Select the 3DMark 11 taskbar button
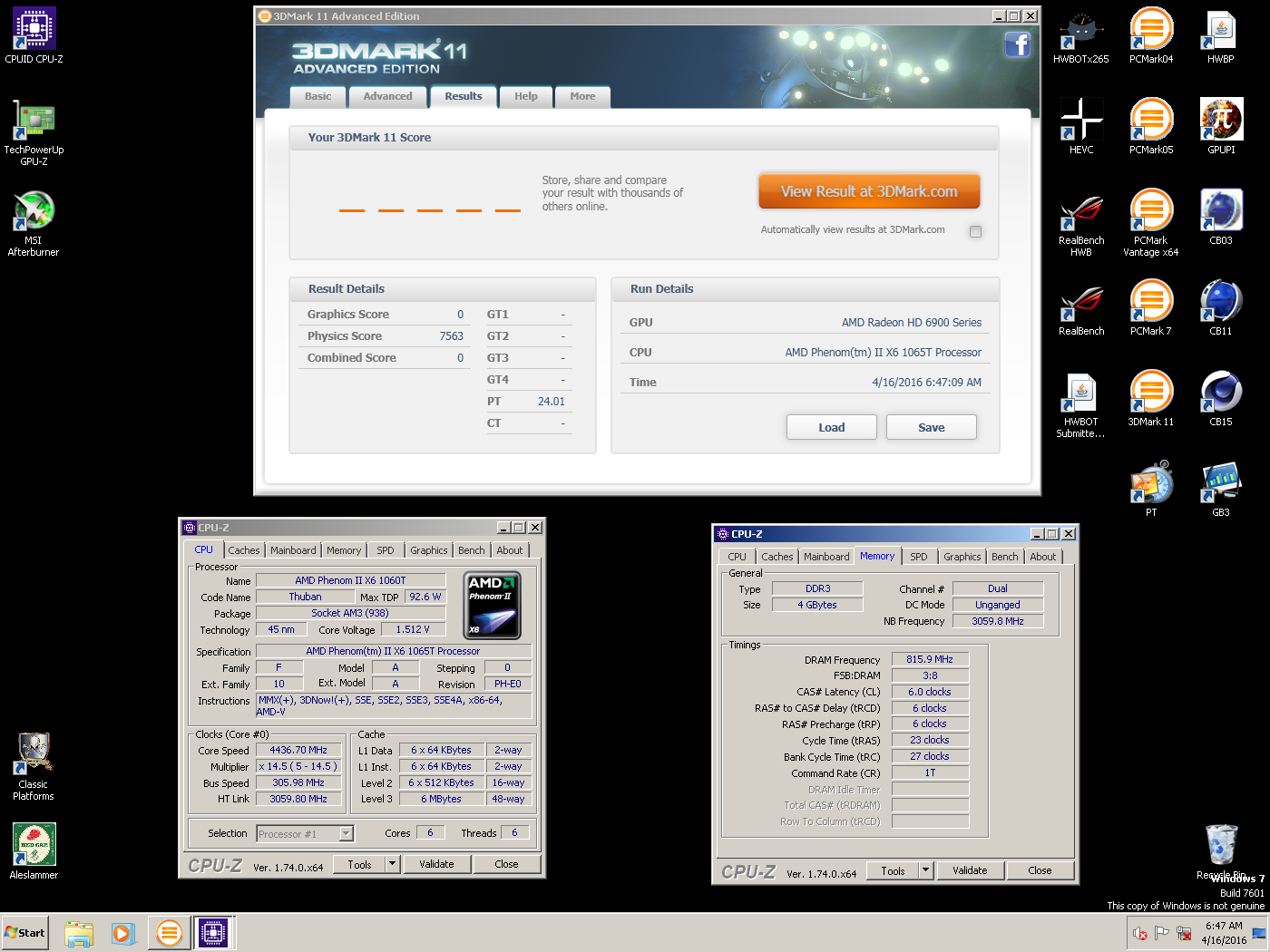 169,933
